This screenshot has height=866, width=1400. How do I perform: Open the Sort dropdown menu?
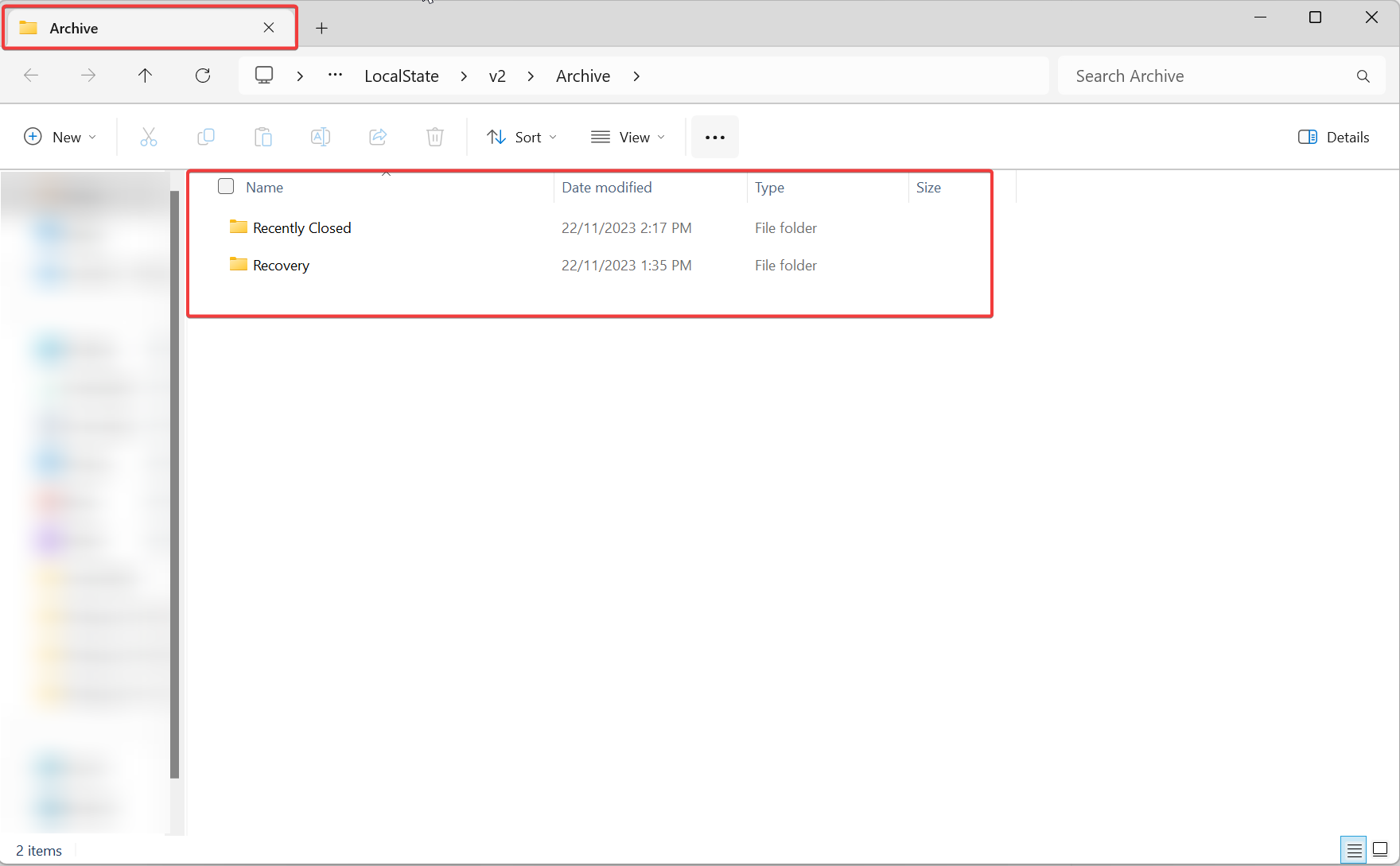[522, 137]
